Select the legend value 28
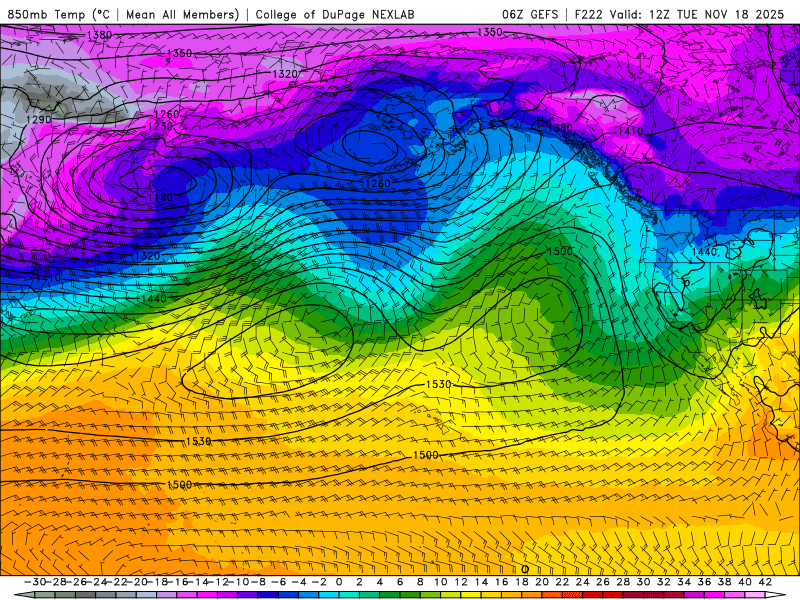This screenshot has height=600, width=800. [x=623, y=582]
